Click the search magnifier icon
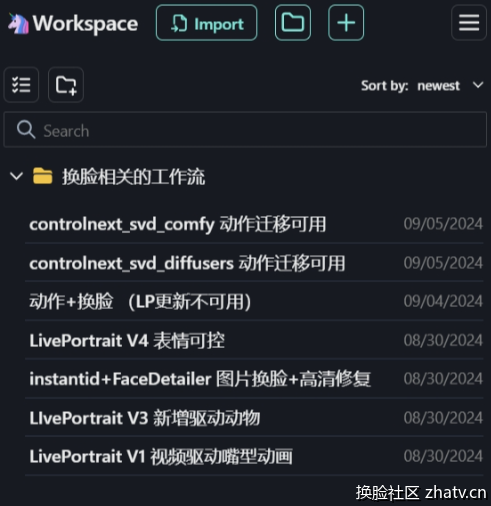Image resolution: width=491 pixels, height=506 pixels. point(26,129)
